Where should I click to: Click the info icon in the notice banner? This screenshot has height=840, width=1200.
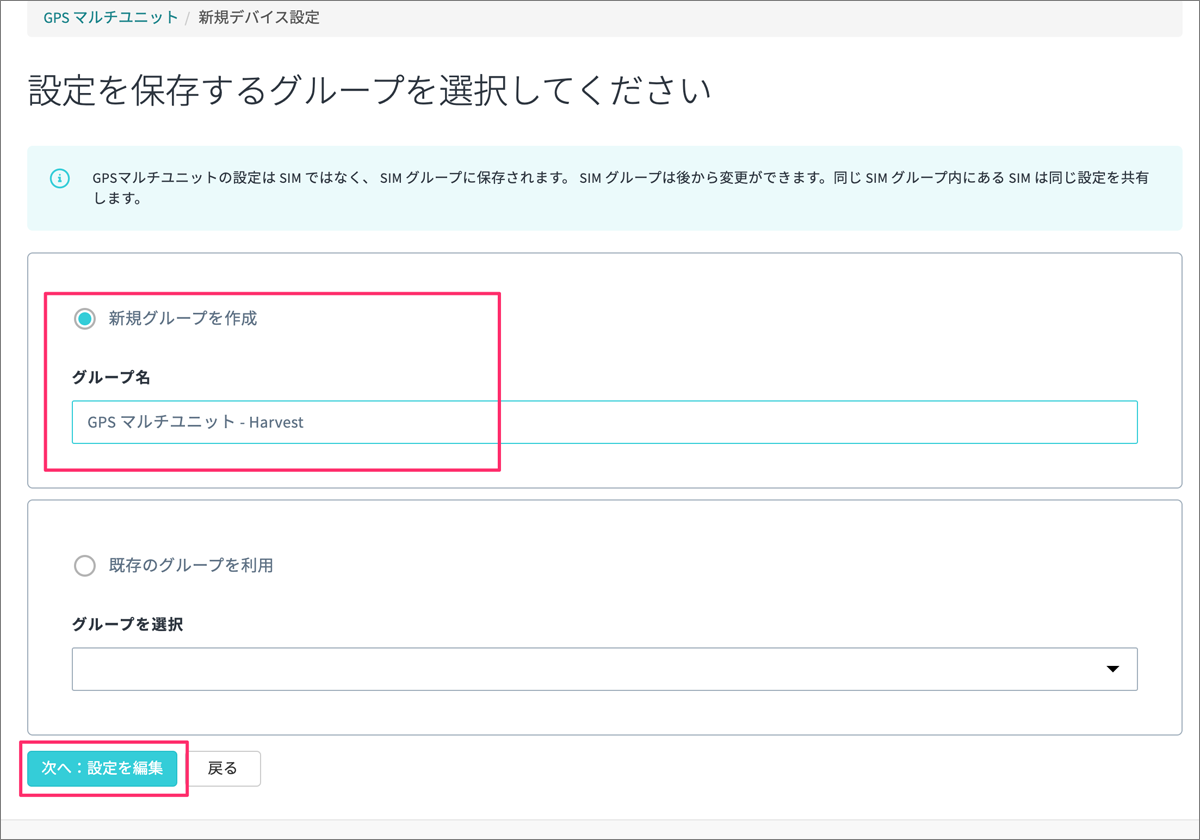[x=59, y=179]
